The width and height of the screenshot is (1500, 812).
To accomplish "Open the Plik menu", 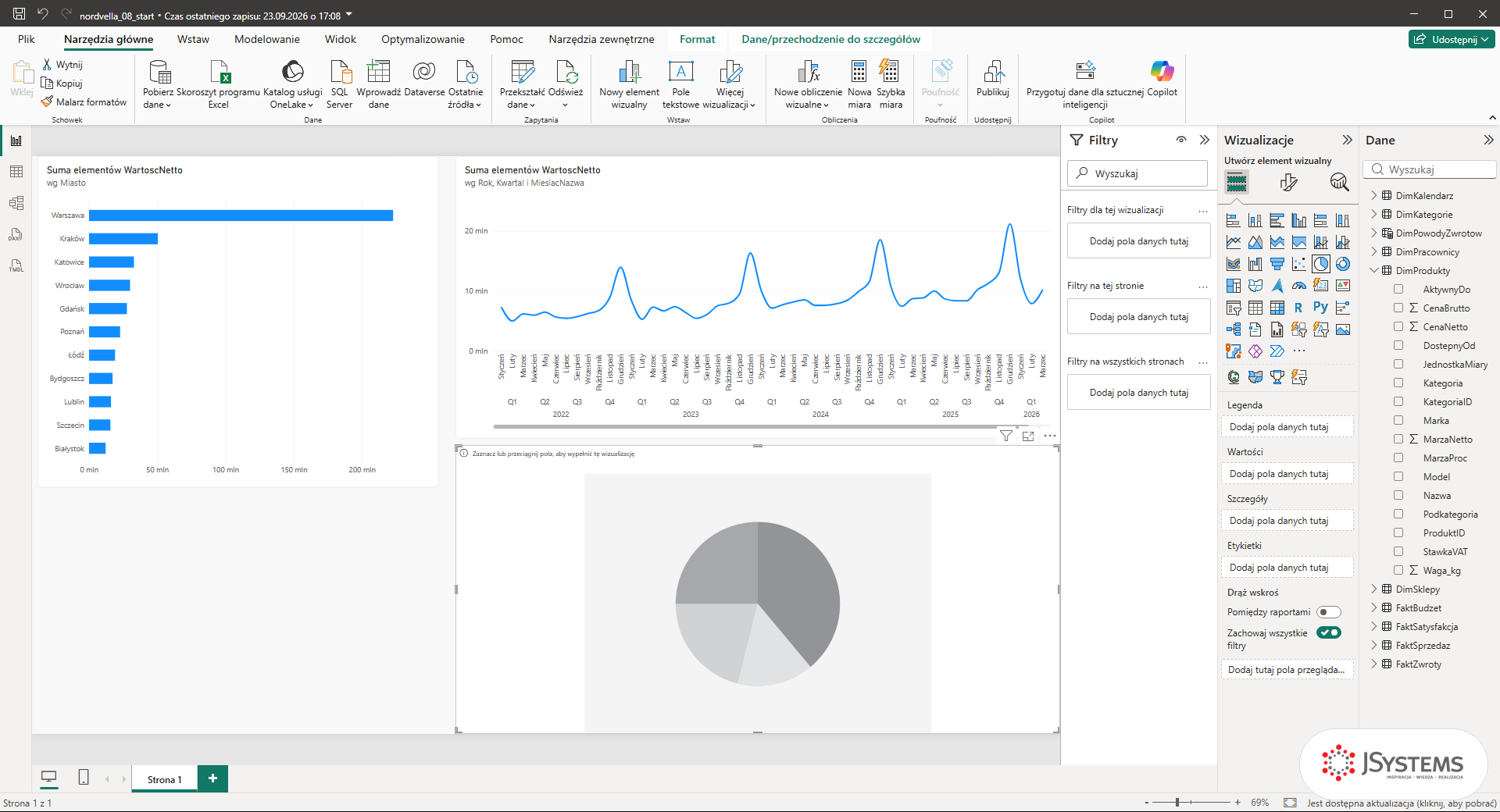I will [27, 40].
